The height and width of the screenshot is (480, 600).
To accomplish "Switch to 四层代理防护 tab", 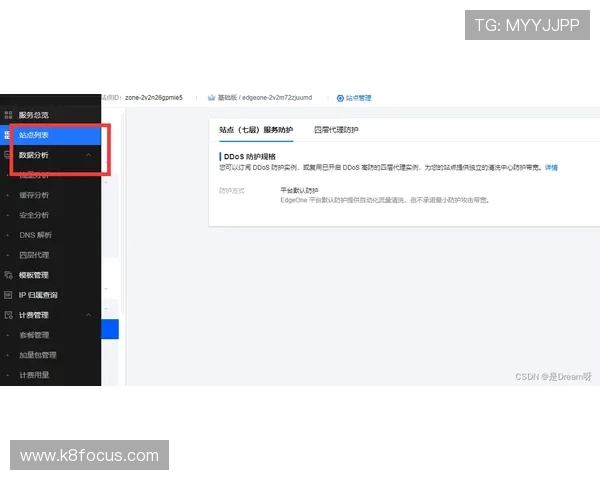I will tap(336, 130).
